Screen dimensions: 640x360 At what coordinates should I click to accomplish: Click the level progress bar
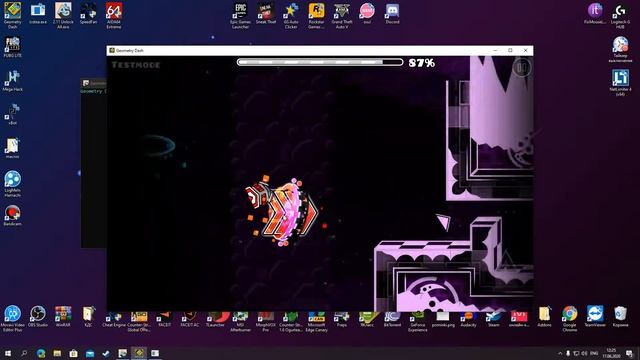320,62
